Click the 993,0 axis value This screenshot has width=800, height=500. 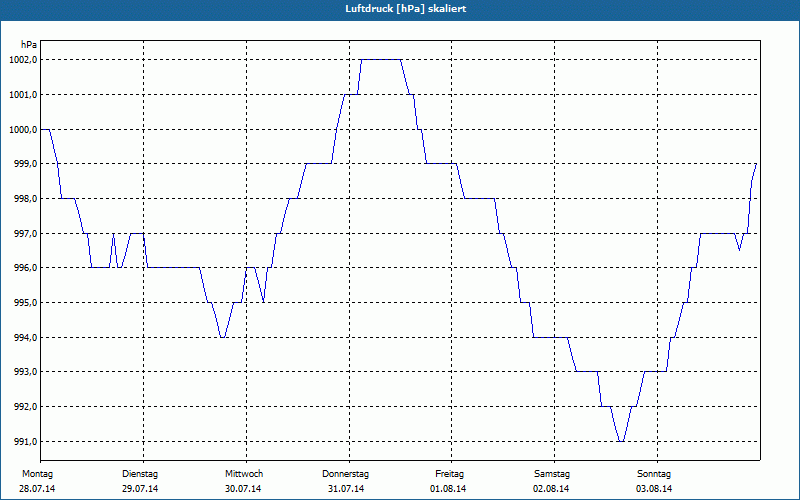pos(26,372)
